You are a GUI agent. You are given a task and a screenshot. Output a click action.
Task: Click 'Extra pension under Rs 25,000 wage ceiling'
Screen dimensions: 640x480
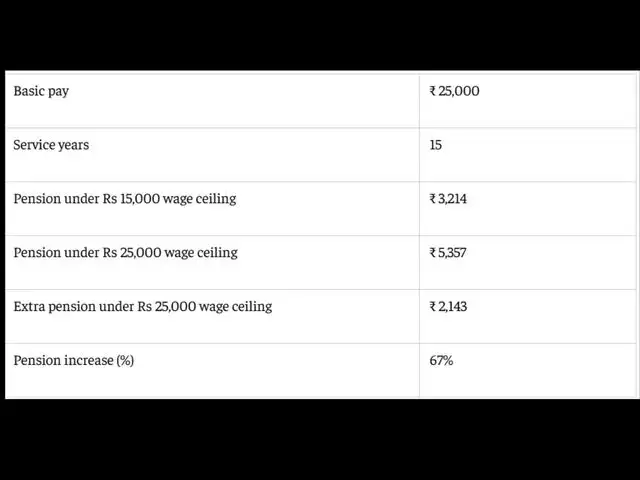(143, 307)
